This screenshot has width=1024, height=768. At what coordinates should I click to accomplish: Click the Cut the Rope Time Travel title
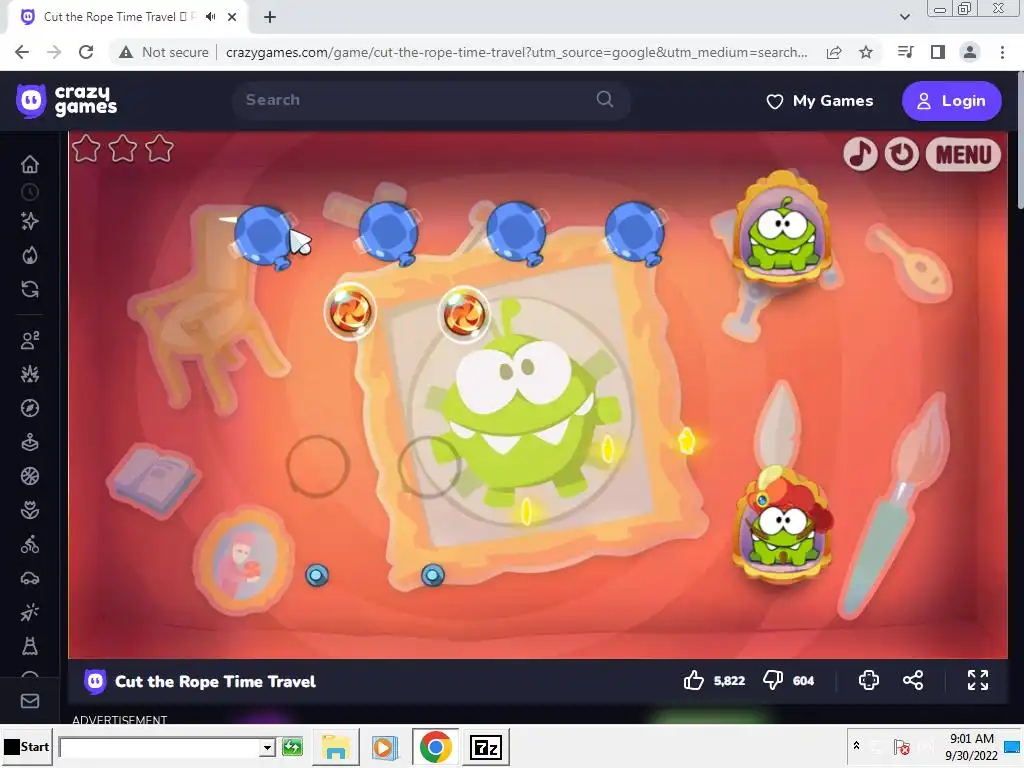(x=216, y=682)
